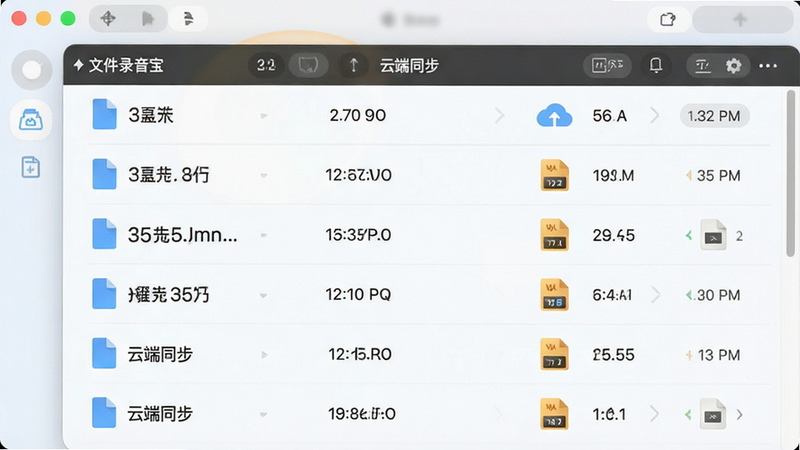Click the file icon of row 3蠠米
This screenshot has height=450, width=800.
tap(104, 114)
